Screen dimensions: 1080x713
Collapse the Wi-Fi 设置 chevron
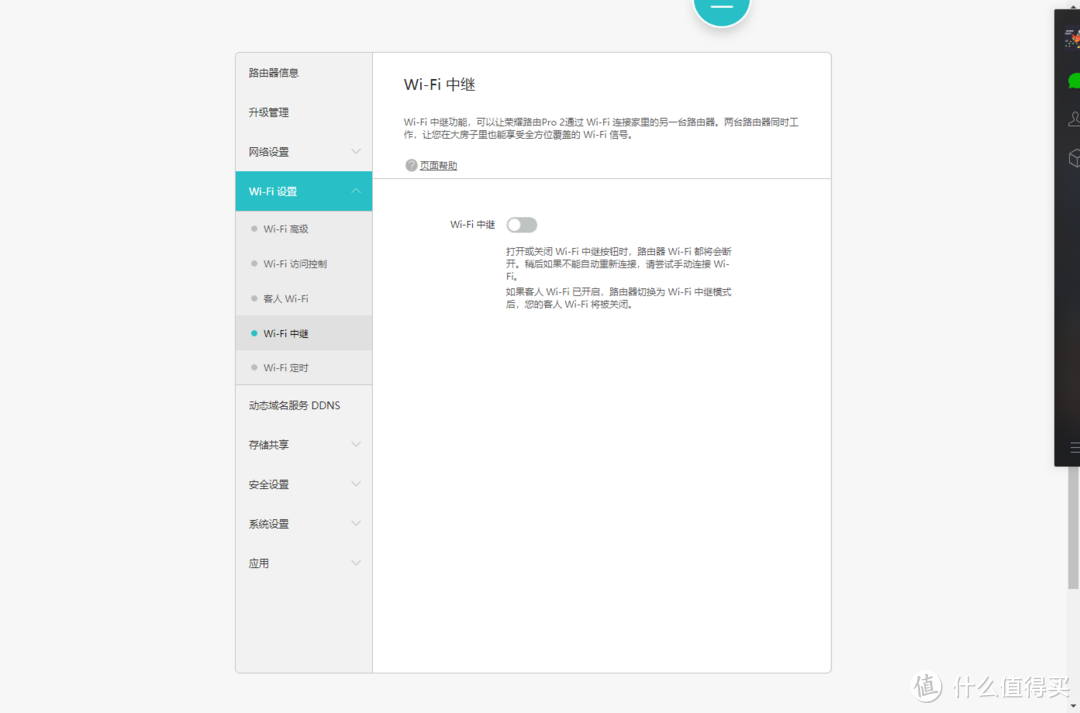[x=356, y=191]
